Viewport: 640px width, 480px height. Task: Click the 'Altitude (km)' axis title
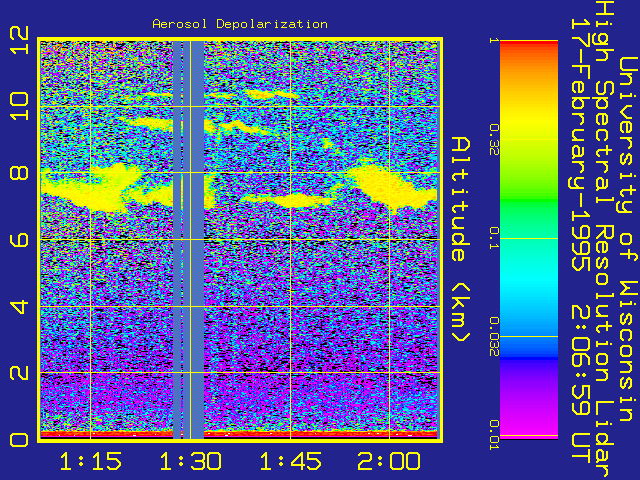click(x=461, y=240)
